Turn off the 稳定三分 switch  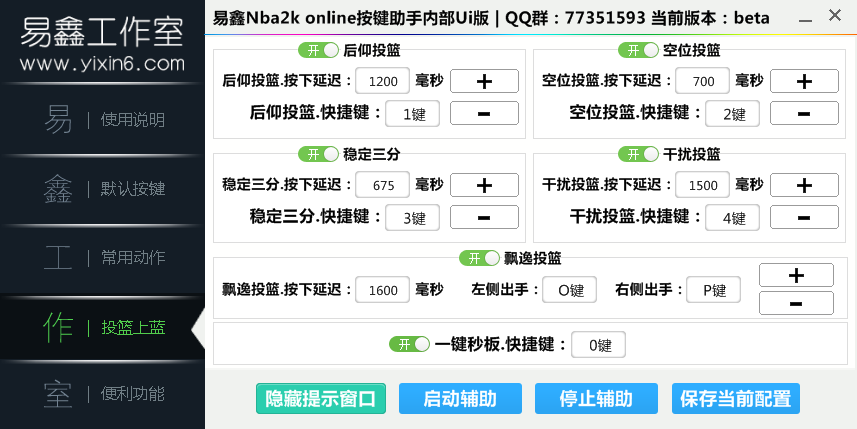[318, 154]
